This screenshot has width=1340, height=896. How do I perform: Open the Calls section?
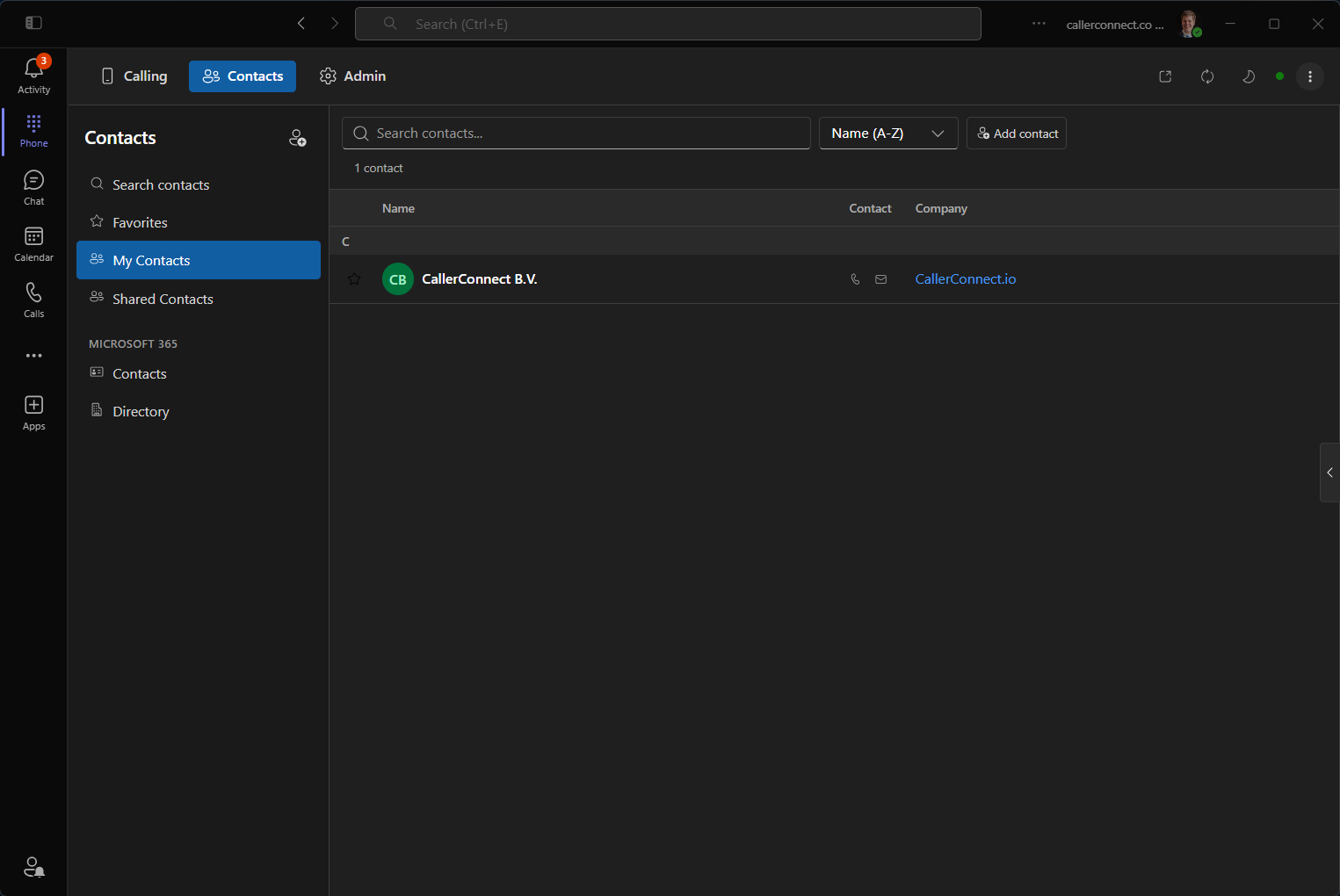point(33,299)
